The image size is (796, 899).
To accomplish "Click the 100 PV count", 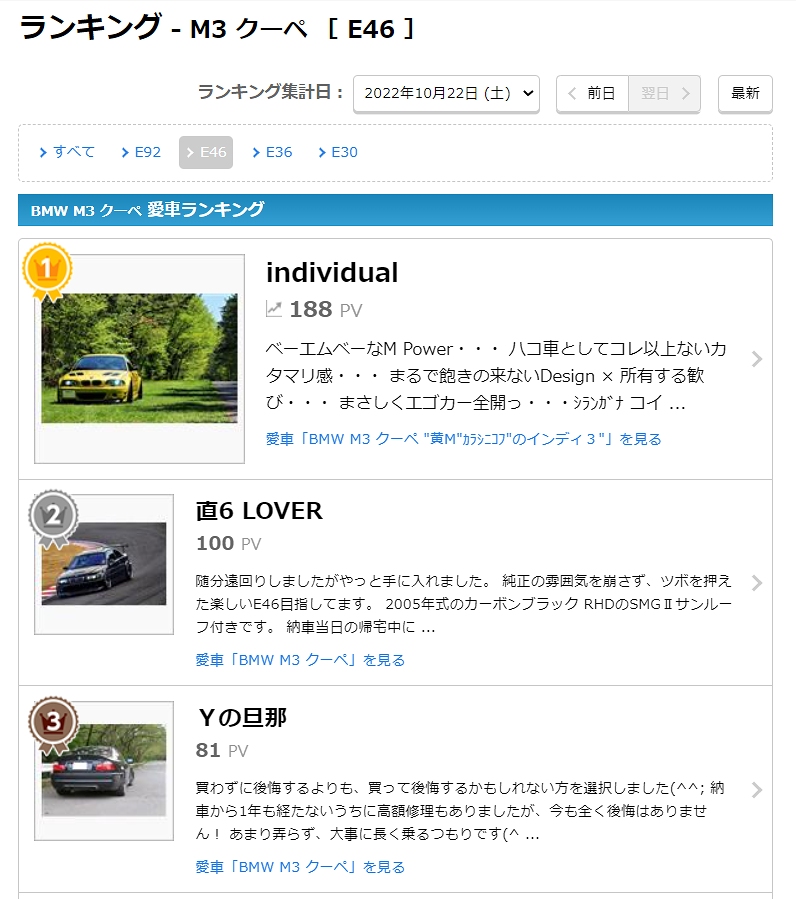I will tap(228, 543).
